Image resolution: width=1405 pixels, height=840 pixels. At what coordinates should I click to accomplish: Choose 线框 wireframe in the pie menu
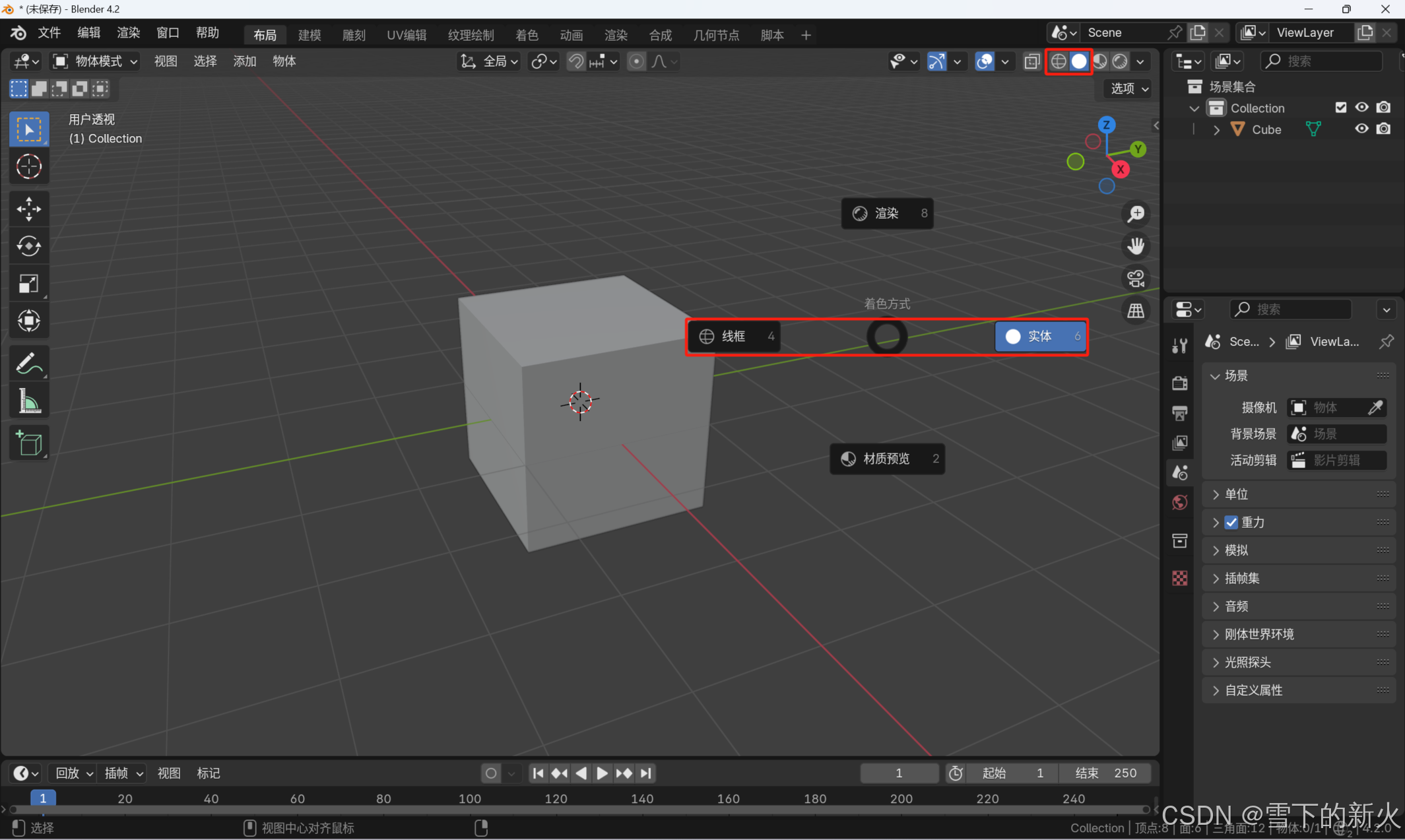click(x=733, y=337)
